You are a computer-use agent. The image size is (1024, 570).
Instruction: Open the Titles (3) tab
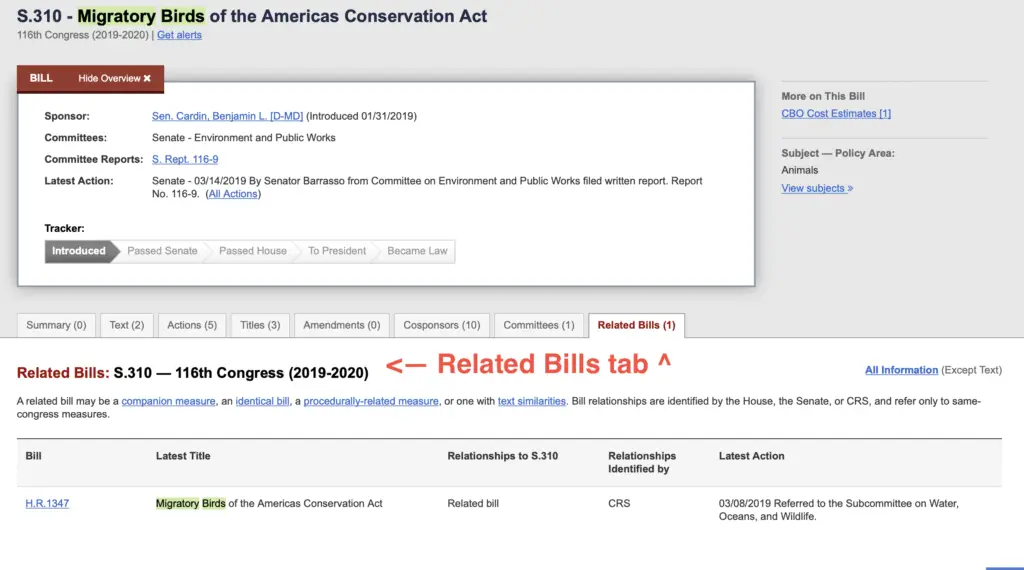pyautogui.click(x=260, y=325)
